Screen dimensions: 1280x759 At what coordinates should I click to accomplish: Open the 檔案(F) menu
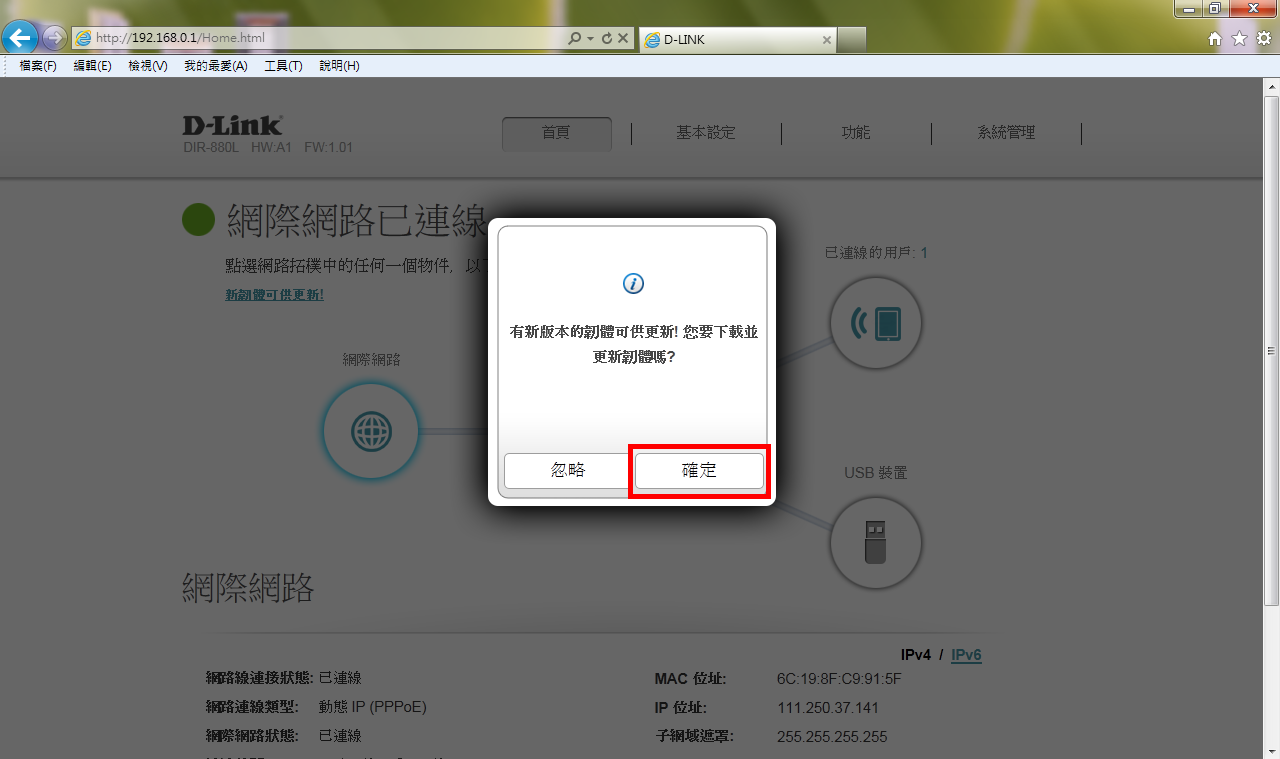click(x=38, y=66)
